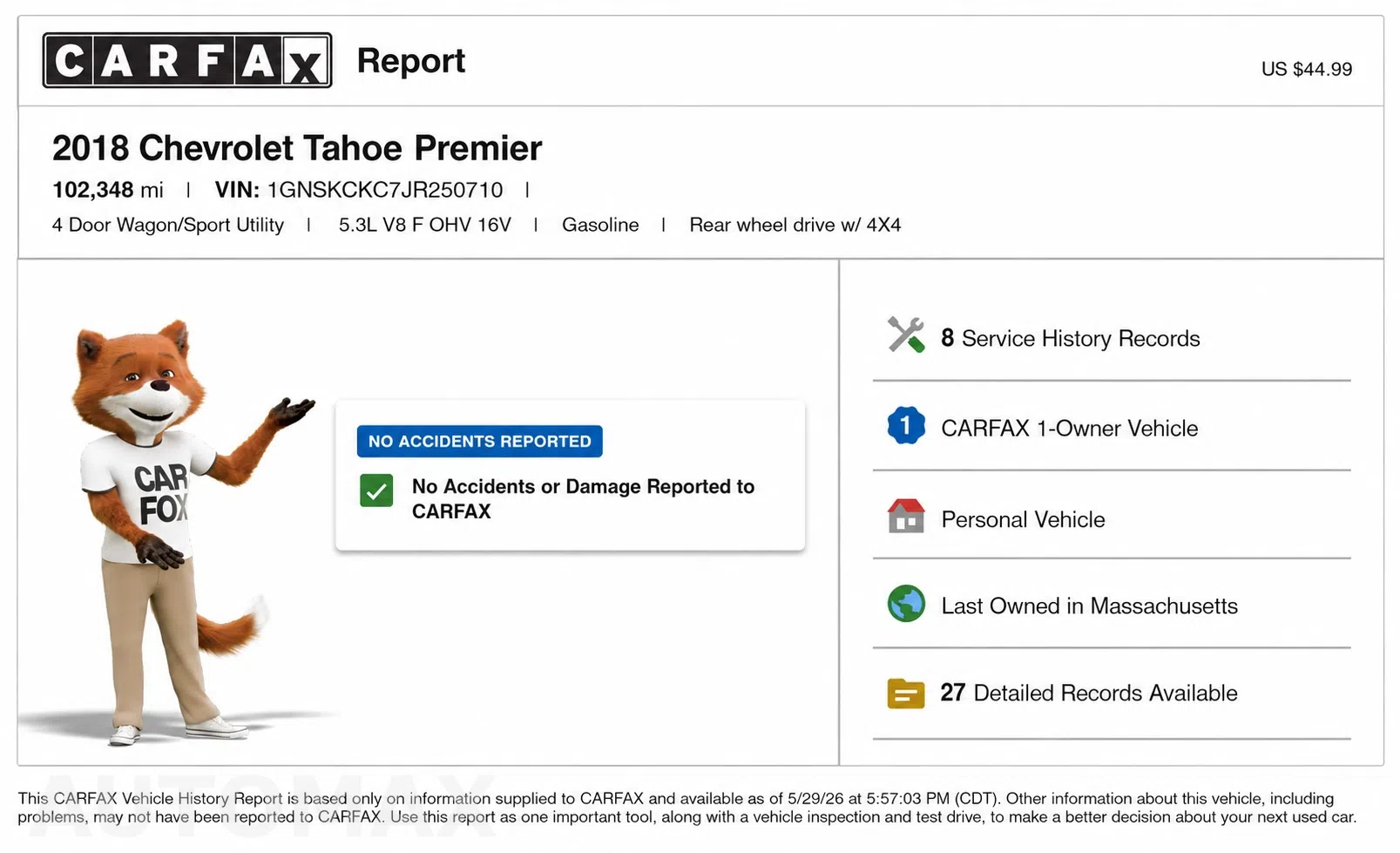Click the 2018 Chevrolet Tahoe Premier title
1400x853 pixels.
(297, 148)
